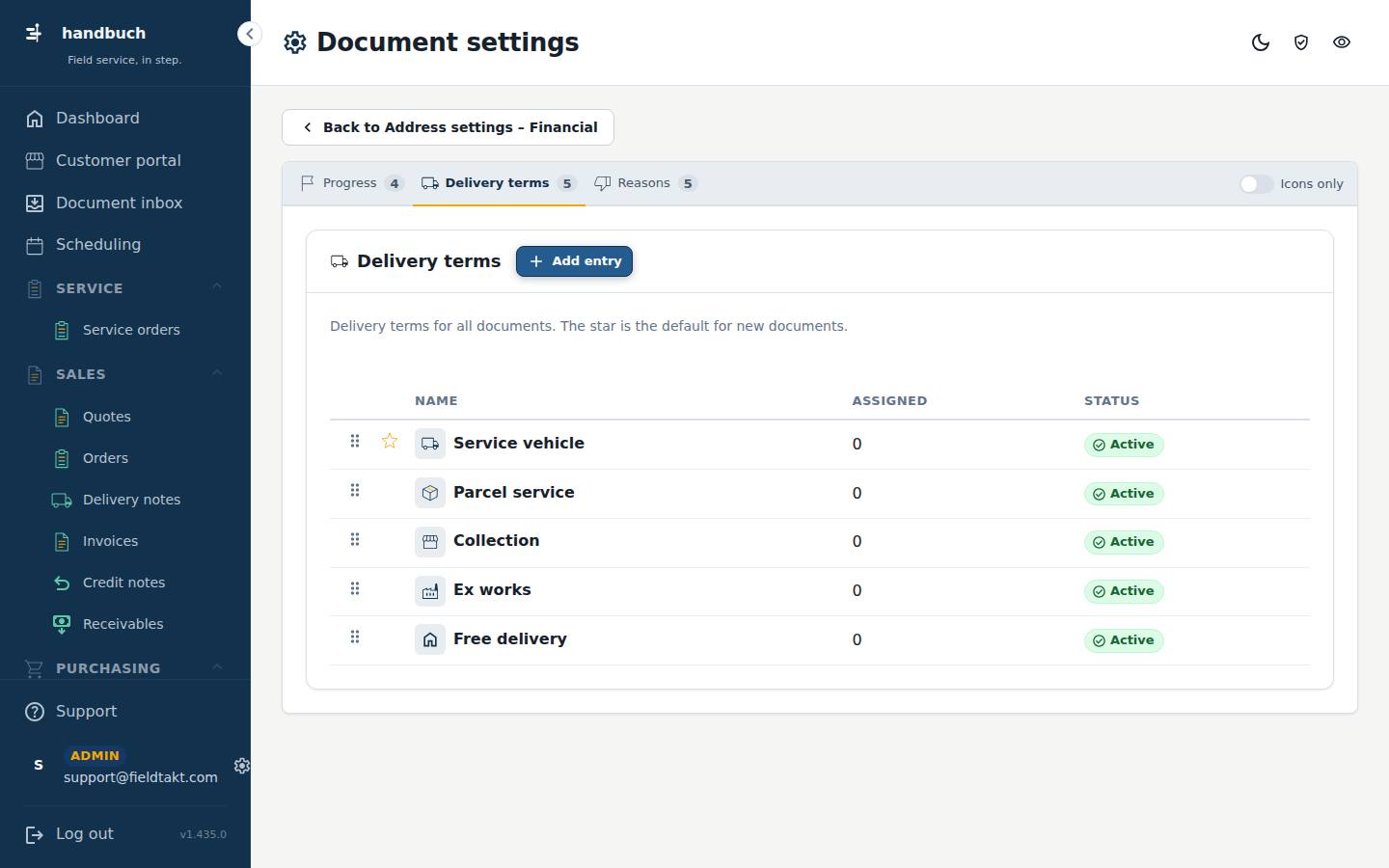Go back to Address settings – Financial
1389x868 pixels.
tap(448, 127)
